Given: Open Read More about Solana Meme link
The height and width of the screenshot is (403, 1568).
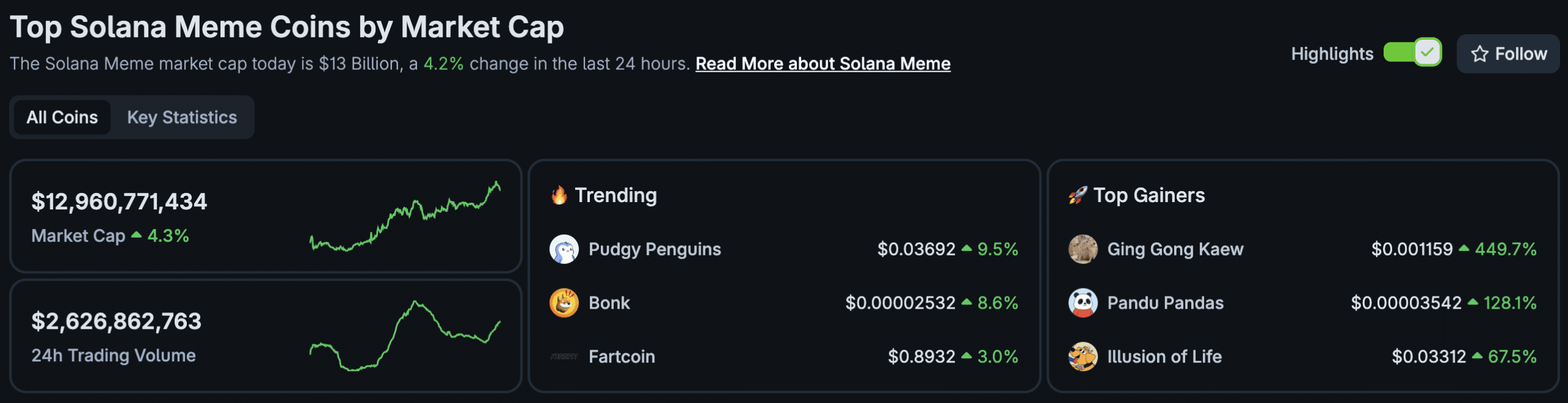Looking at the screenshot, I should click(x=823, y=64).
